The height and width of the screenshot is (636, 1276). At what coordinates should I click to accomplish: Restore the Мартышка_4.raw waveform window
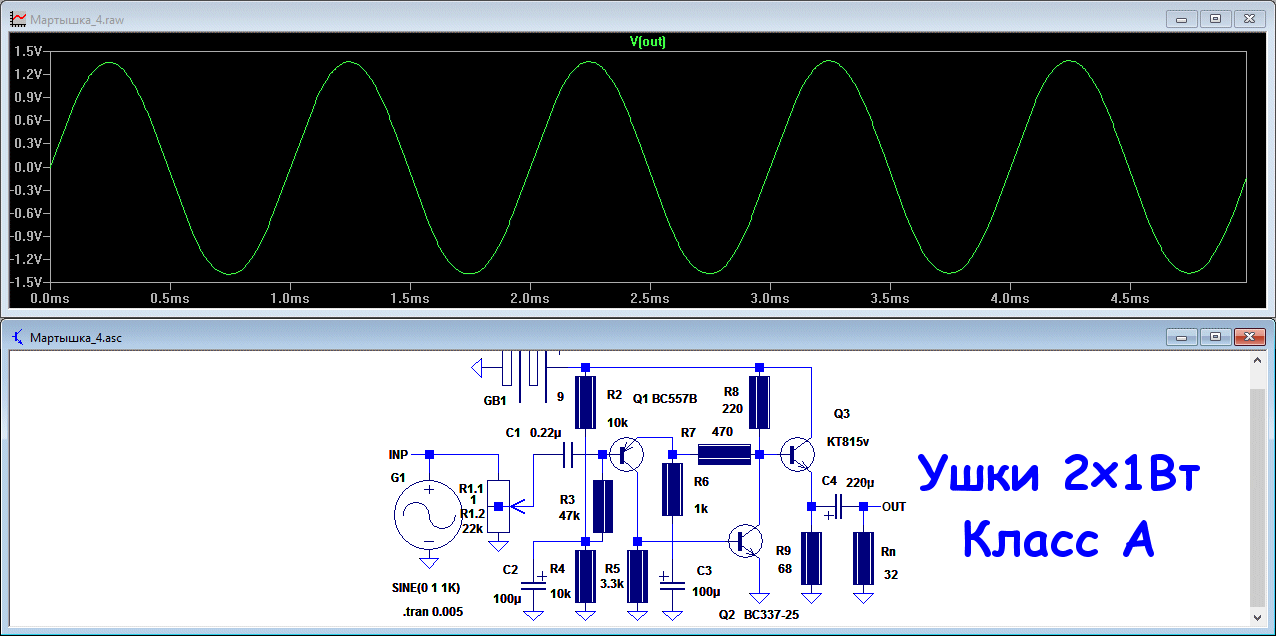[1216, 18]
